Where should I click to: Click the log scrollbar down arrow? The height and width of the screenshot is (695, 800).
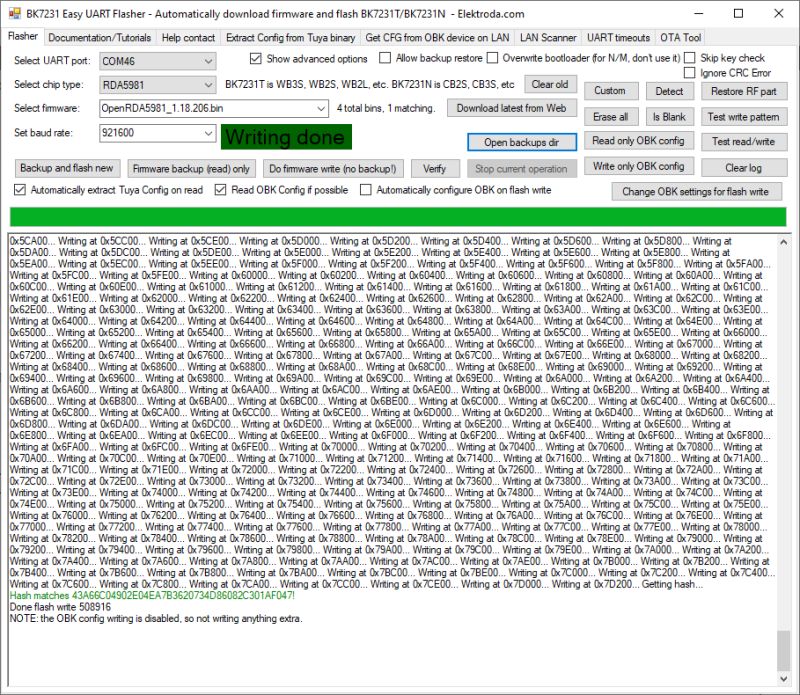point(783,678)
